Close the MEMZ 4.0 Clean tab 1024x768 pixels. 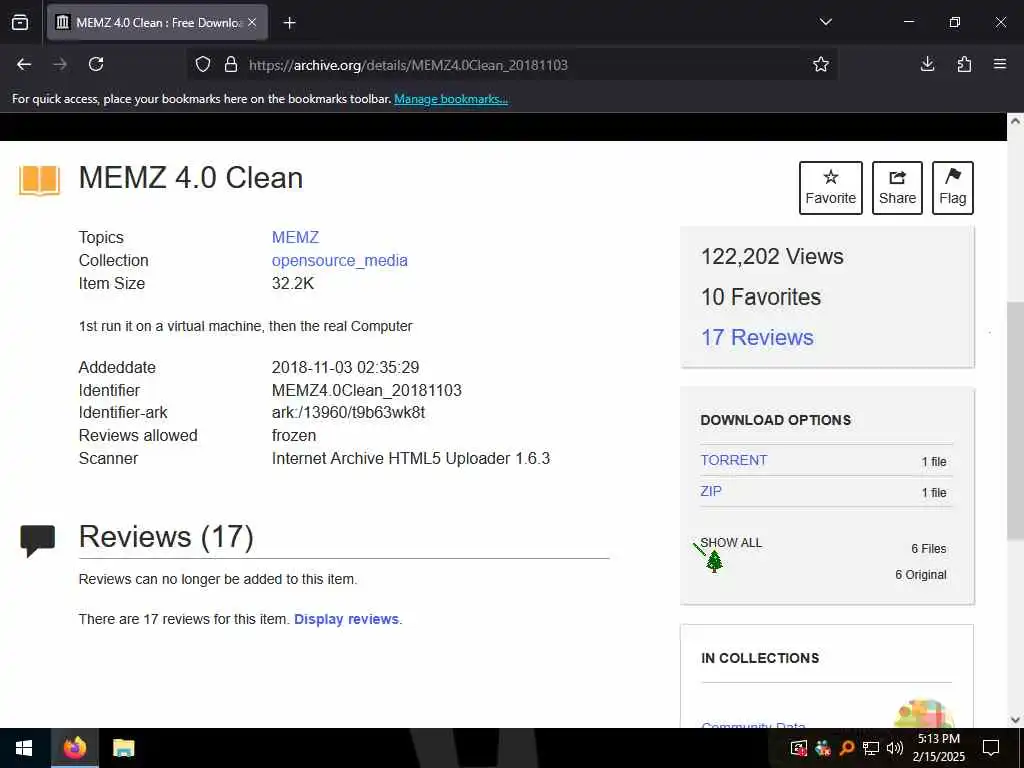pos(252,22)
